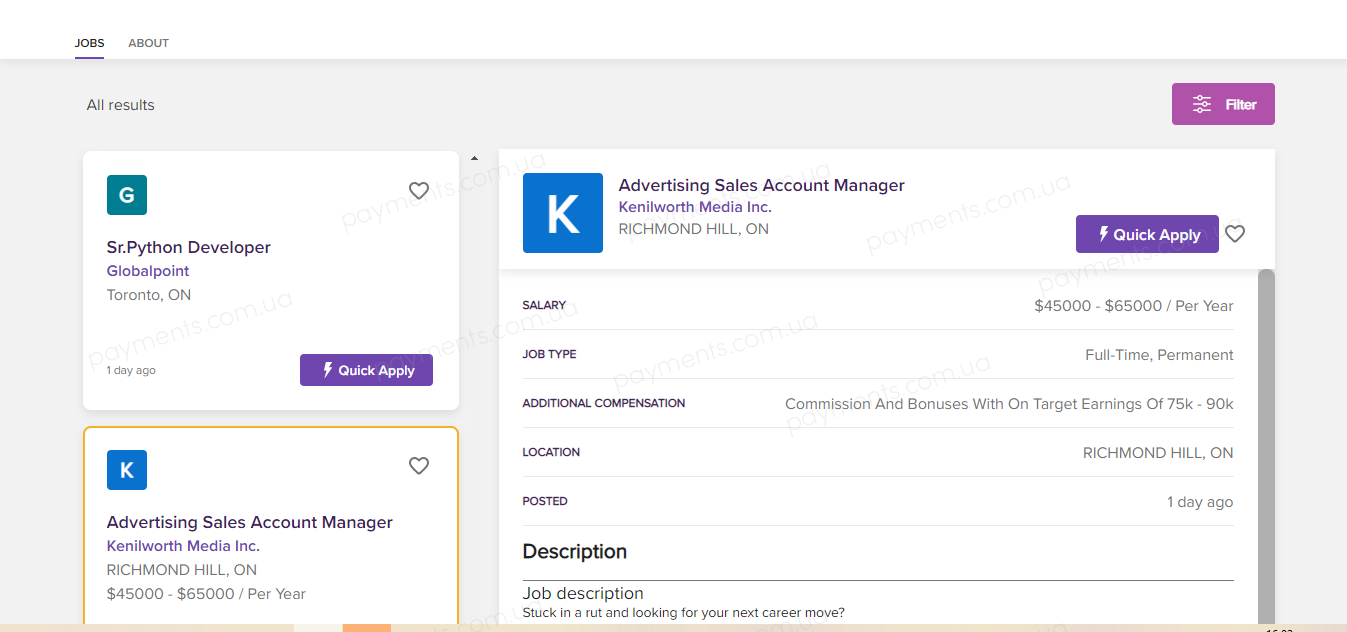
Task: Select Advertising Sales Account Manager card title
Action: pos(250,522)
